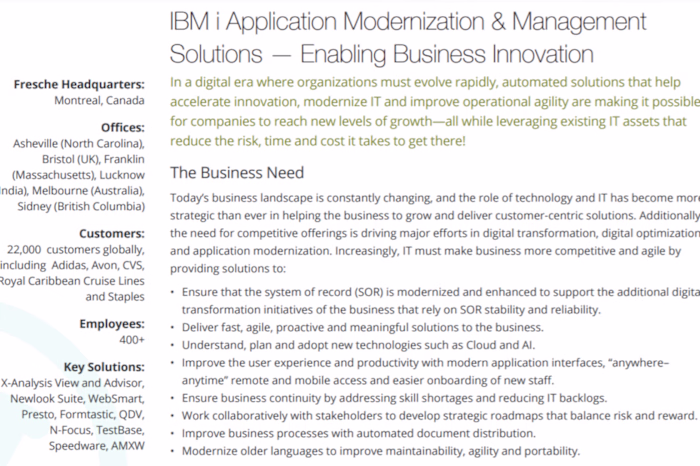Image resolution: width=700 pixels, height=466 pixels.
Task: Click the line 'anytime" remote and mobile access'
Action: pyautogui.click(x=368, y=381)
